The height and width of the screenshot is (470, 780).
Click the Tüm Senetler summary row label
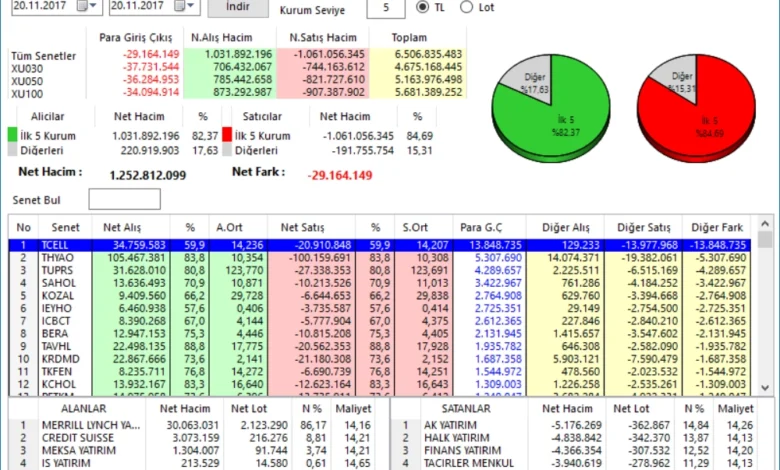pos(44,56)
